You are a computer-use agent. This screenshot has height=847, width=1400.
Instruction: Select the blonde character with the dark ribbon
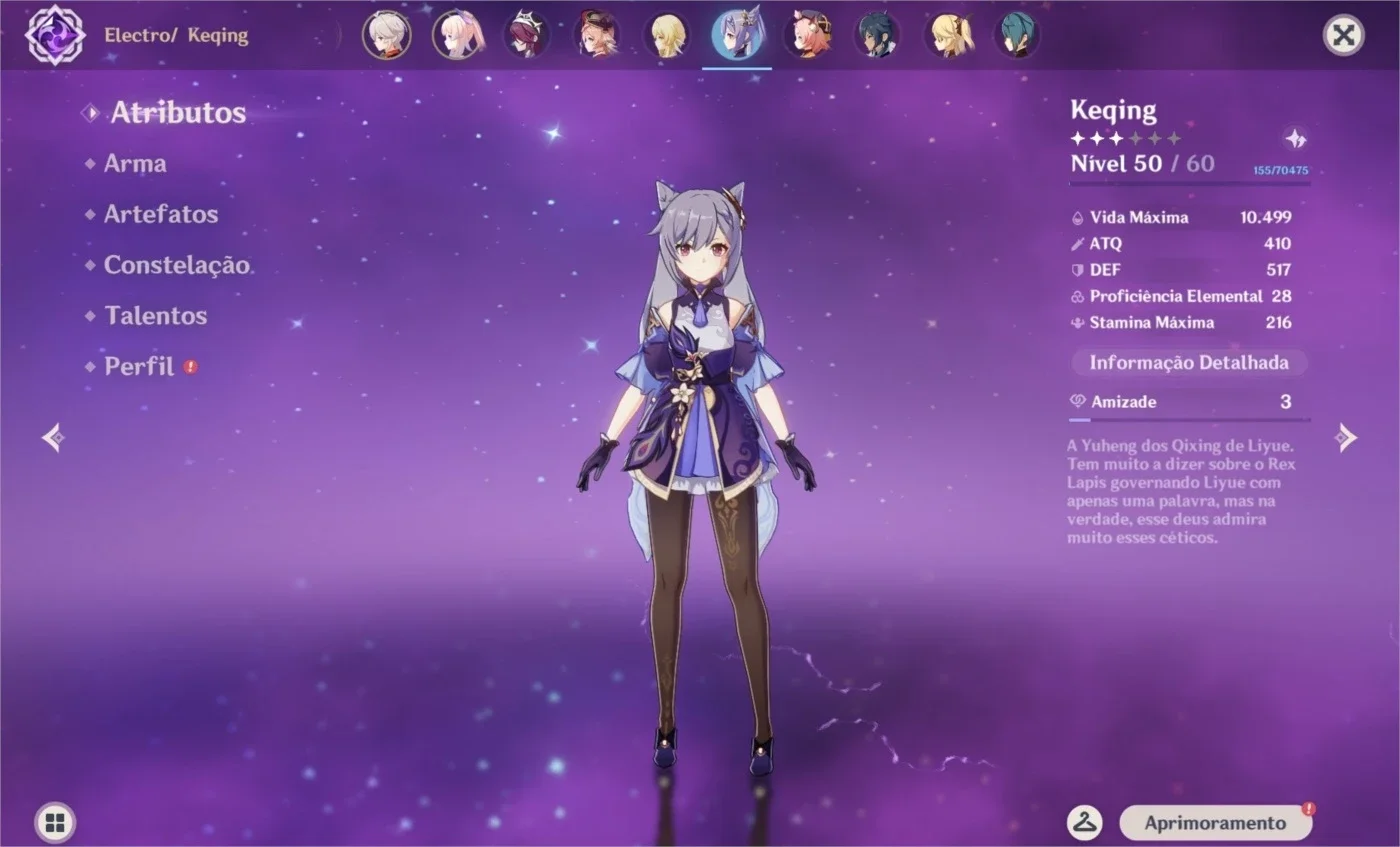point(947,35)
